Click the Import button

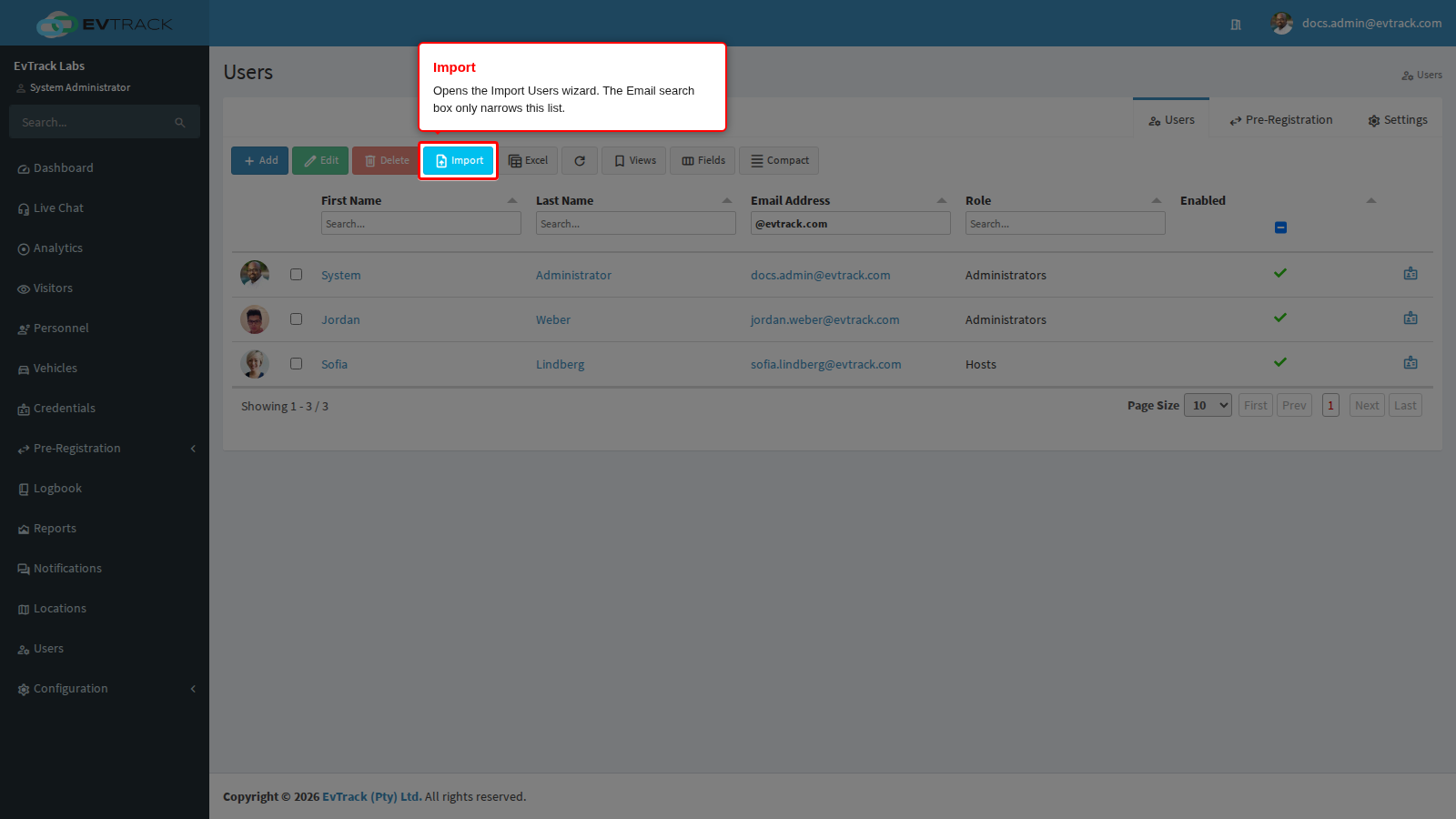click(458, 161)
